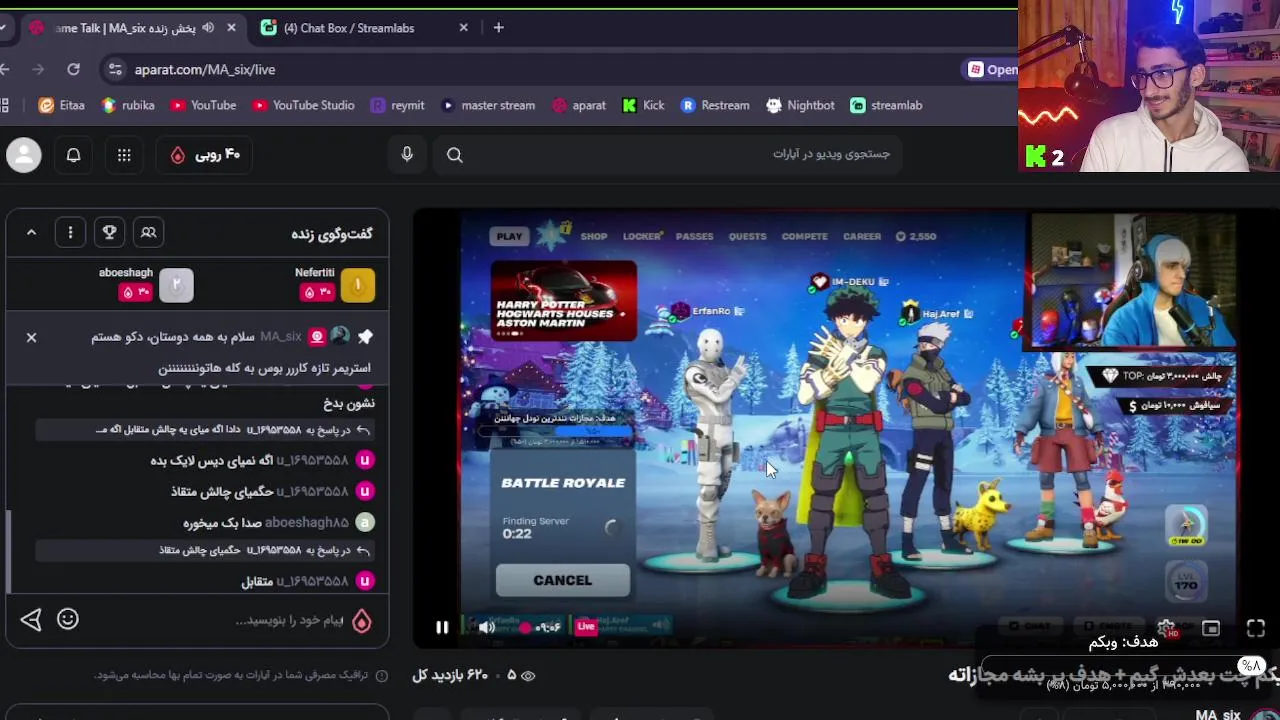Open the Restream bookmark
1280x720 pixels.
point(715,105)
